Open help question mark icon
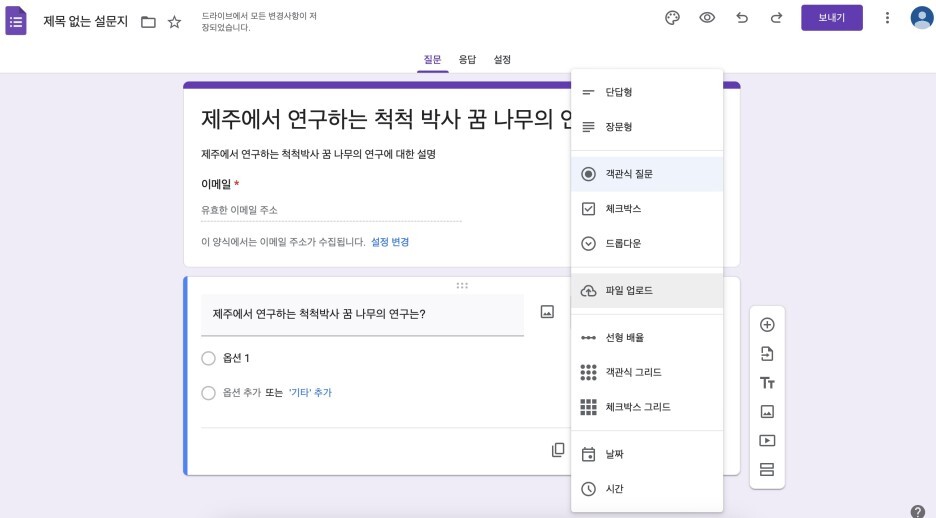The width and height of the screenshot is (936, 518). click(x=917, y=511)
